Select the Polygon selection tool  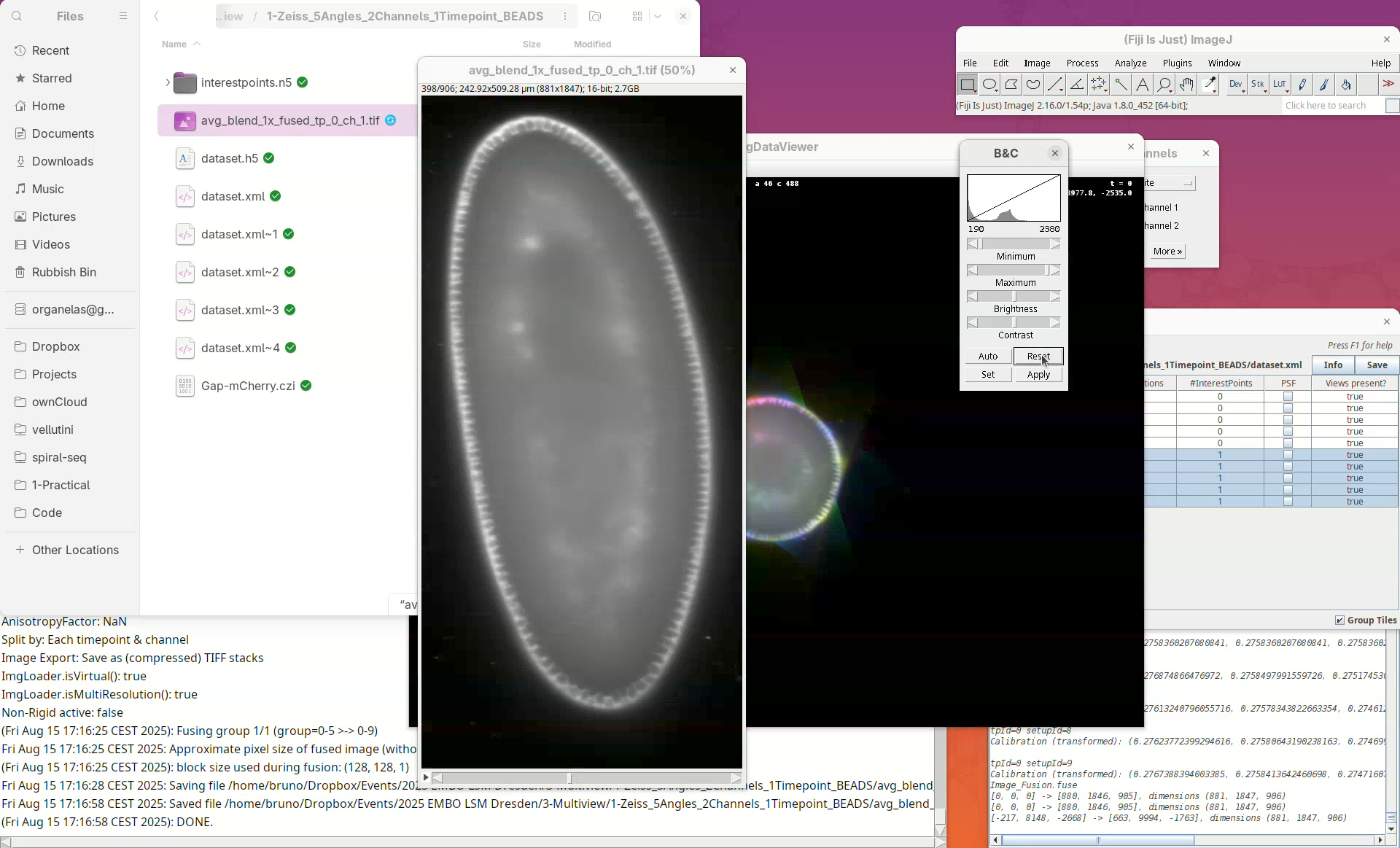pyautogui.click(x=1011, y=85)
